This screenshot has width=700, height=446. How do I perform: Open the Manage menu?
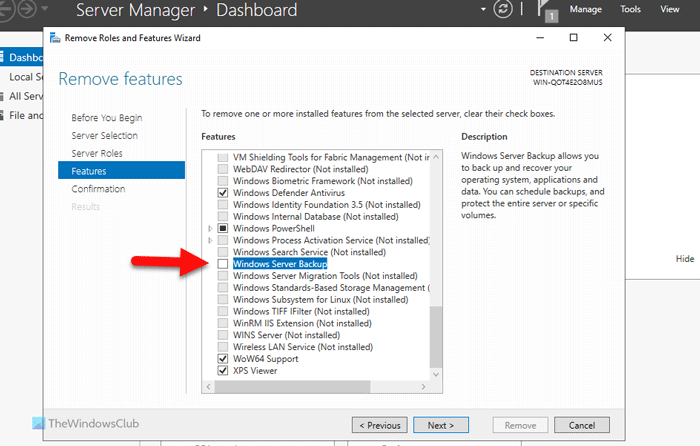point(585,9)
